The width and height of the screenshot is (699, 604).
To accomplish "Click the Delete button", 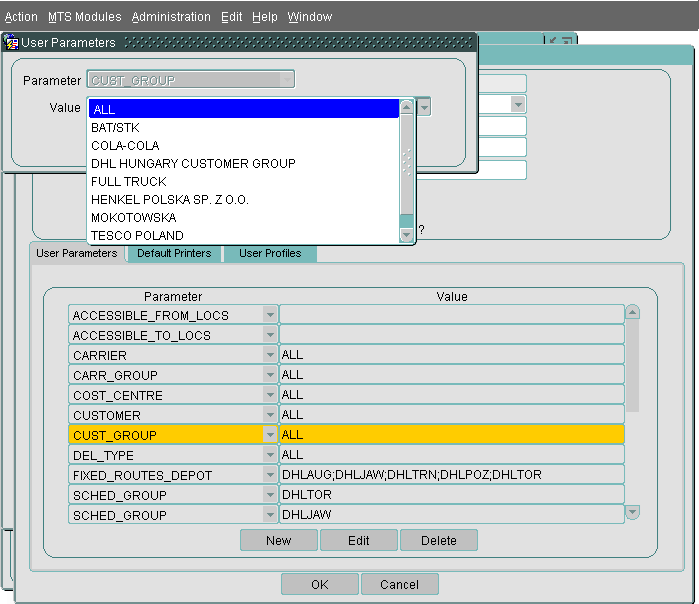I will tap(439, 540).
